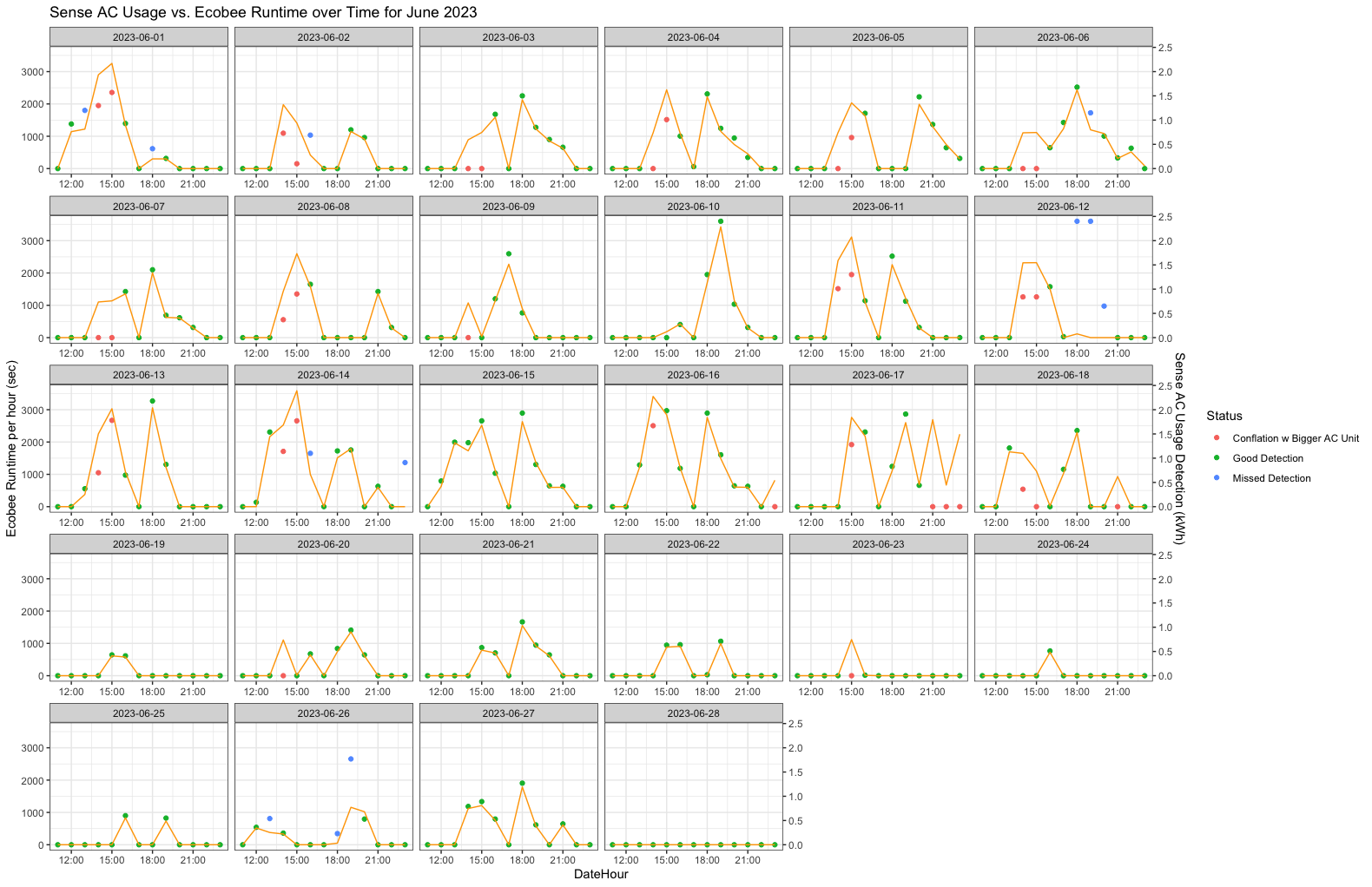Select the 2023-06-28 facet header
This screenshot has width=1372, height=887.
pyautogui.click(x=693, y=713)
